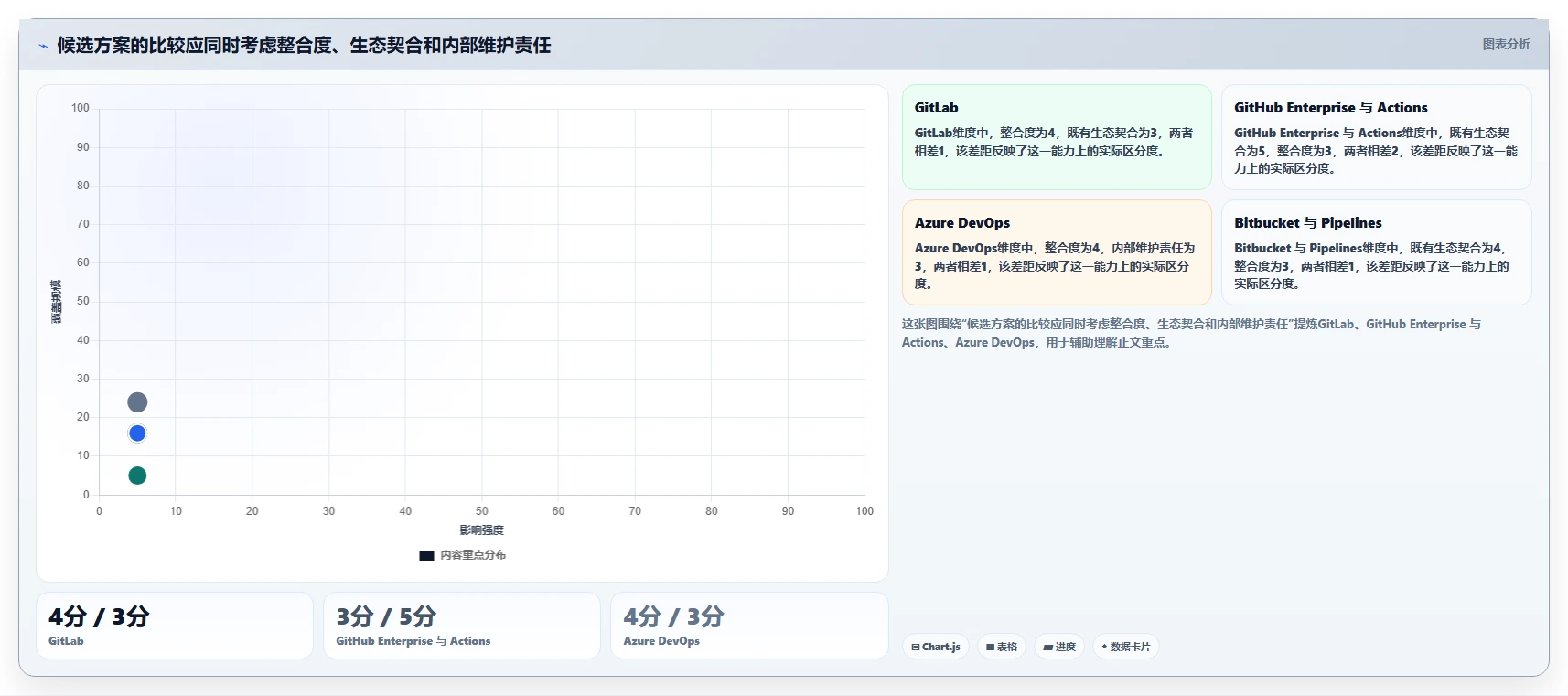
Task: Select the 4分 / 3分 GitLab stat tile
Action: pos(175,626)
